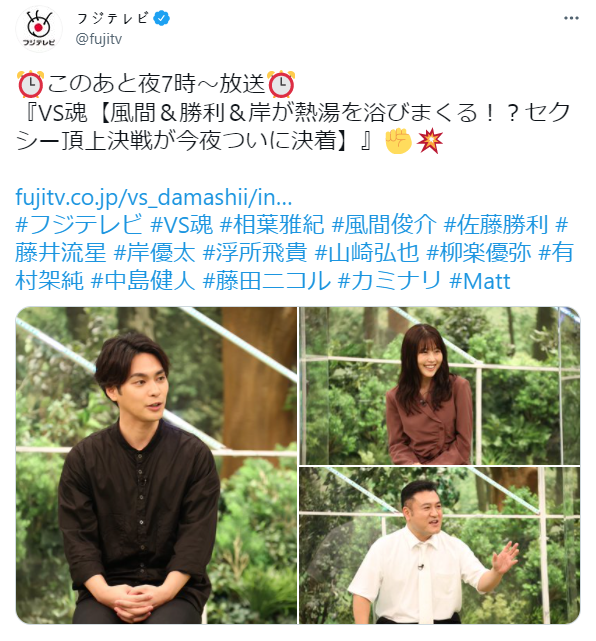This screenshot has height=641, width=596.
Task: Click the #VS魂 hashtag
Action: pos(182,224)
